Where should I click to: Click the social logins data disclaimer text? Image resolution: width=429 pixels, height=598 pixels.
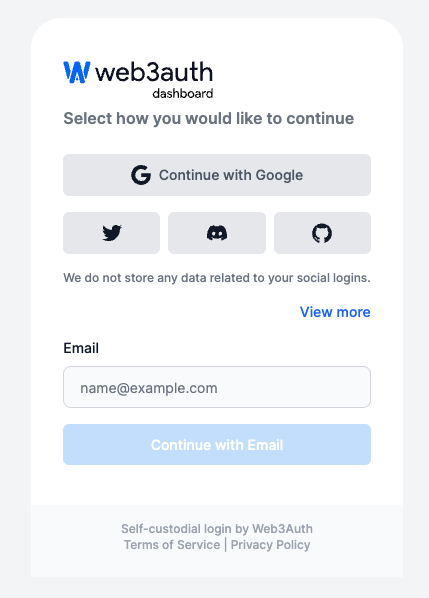(217, 278)
